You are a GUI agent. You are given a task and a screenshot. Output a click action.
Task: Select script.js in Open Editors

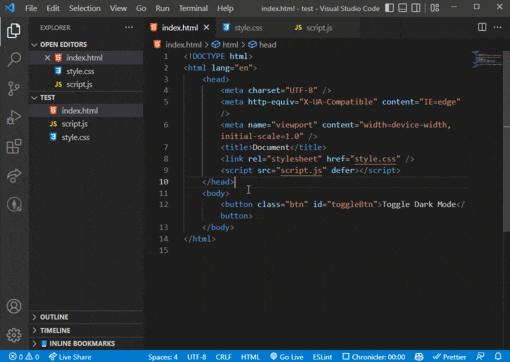[87, 84]
